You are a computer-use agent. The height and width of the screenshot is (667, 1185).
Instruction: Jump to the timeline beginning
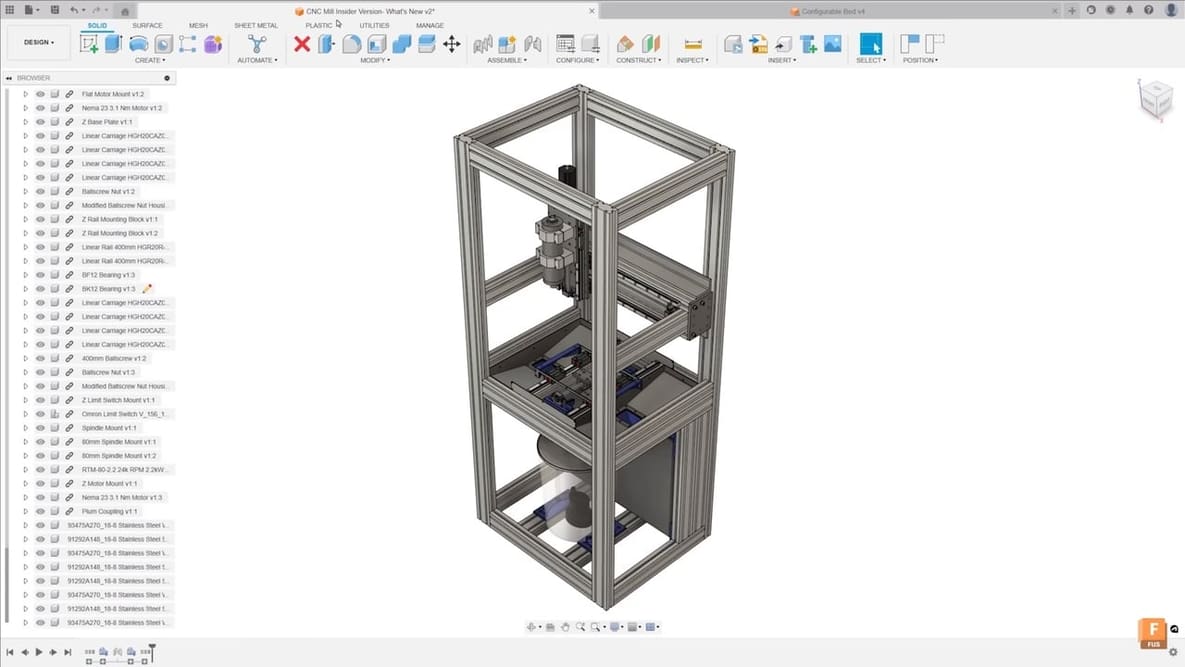pyautogui.click(x=10, y=652)
